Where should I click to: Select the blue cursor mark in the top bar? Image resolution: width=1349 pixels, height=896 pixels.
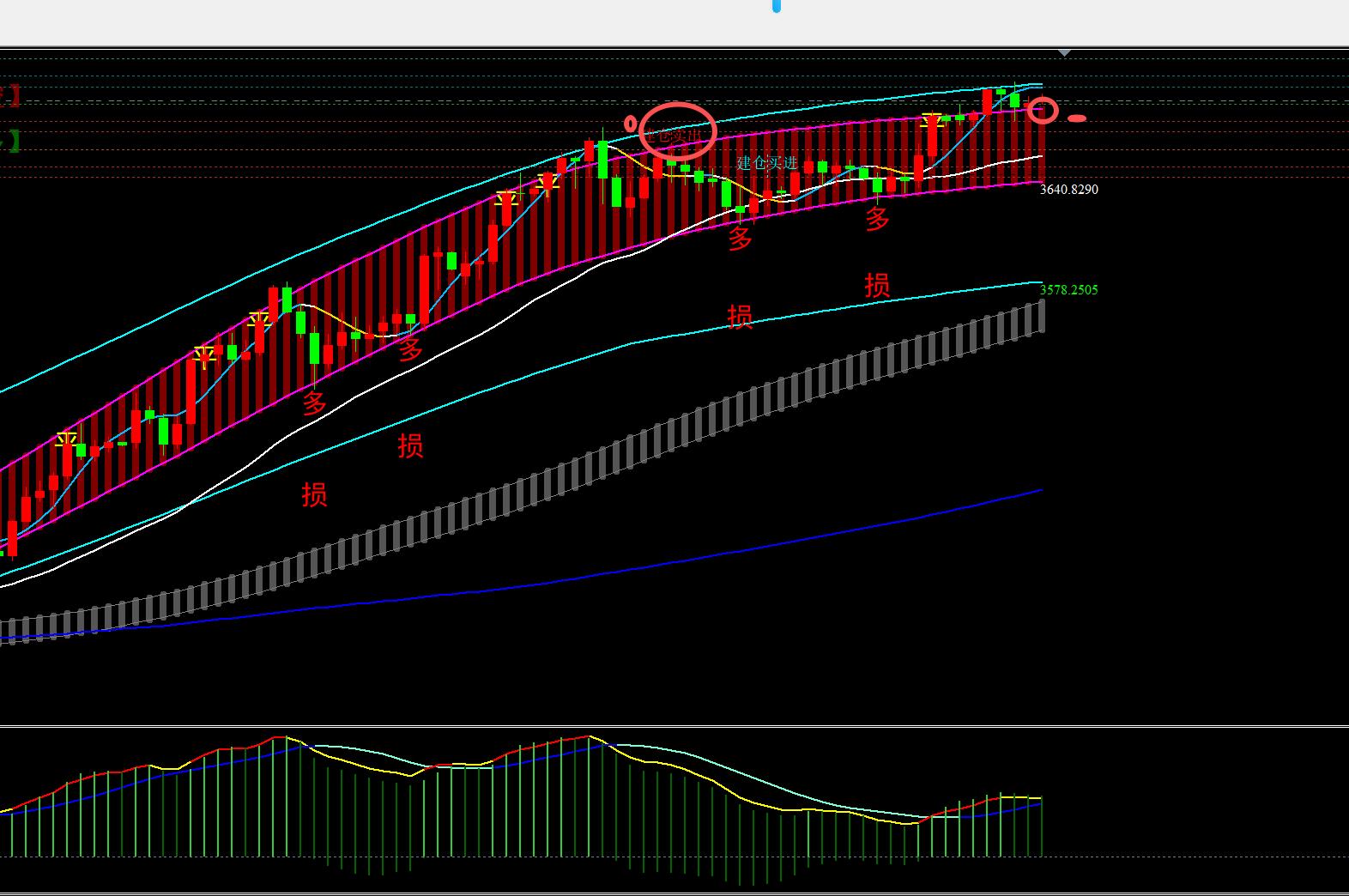[x=777, y=7]
